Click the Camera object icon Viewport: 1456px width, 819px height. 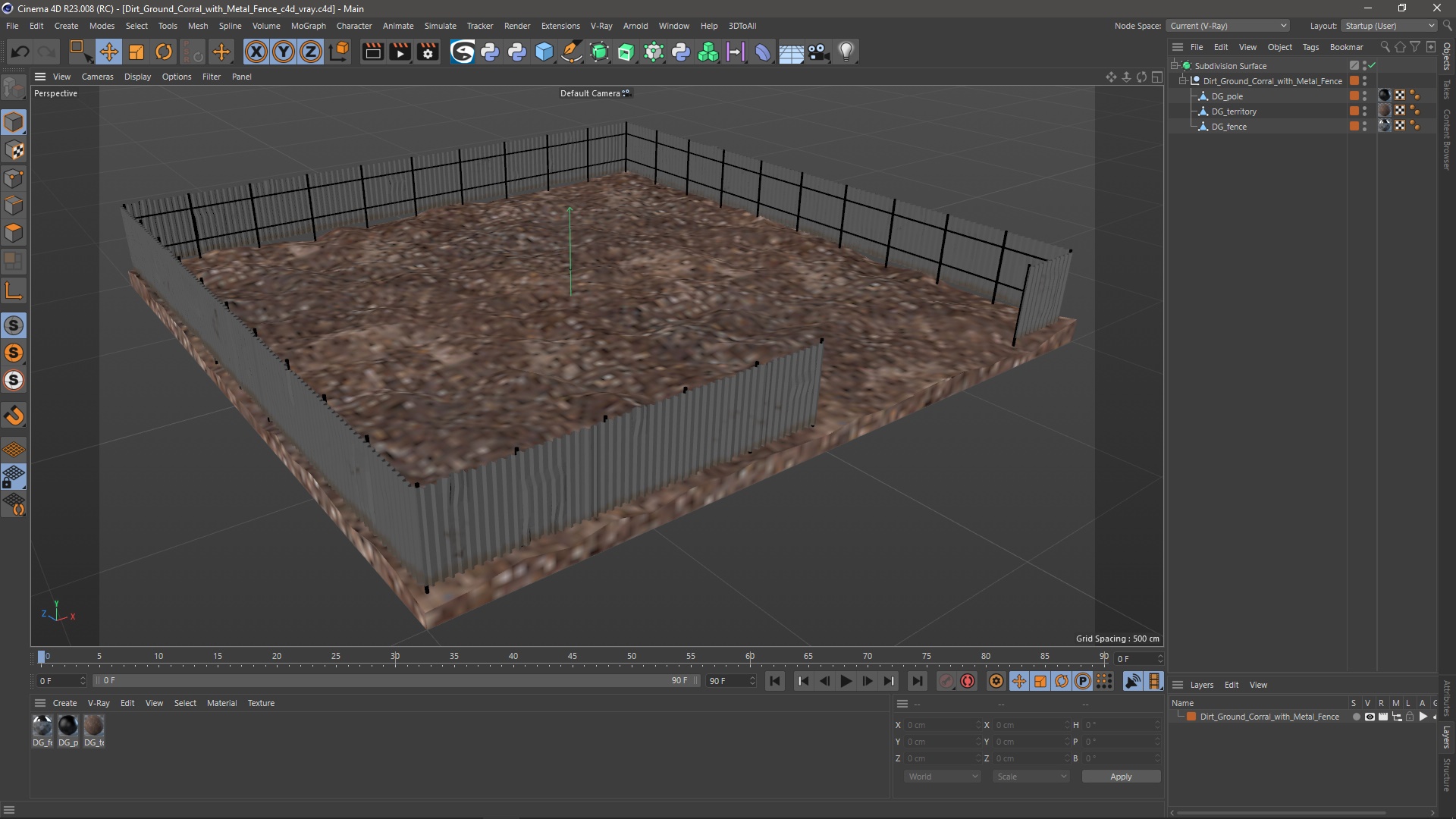point(818,52)
